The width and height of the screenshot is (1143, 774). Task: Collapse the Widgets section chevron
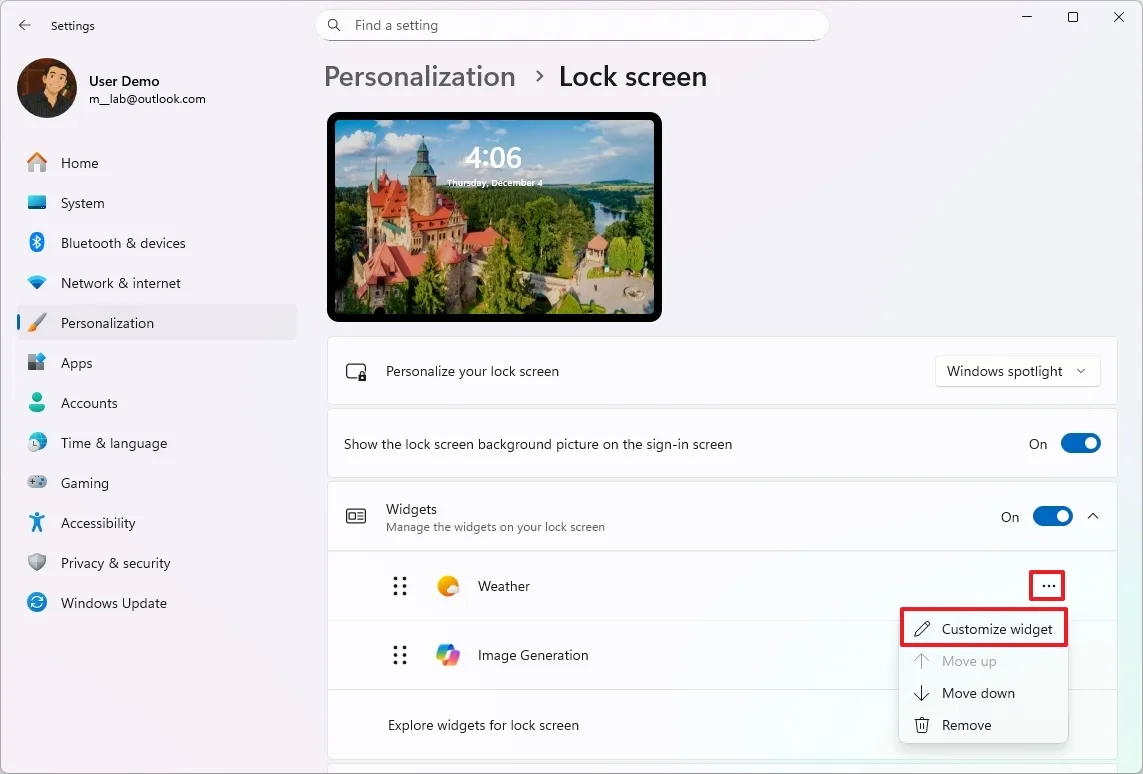click(1093, 517)
